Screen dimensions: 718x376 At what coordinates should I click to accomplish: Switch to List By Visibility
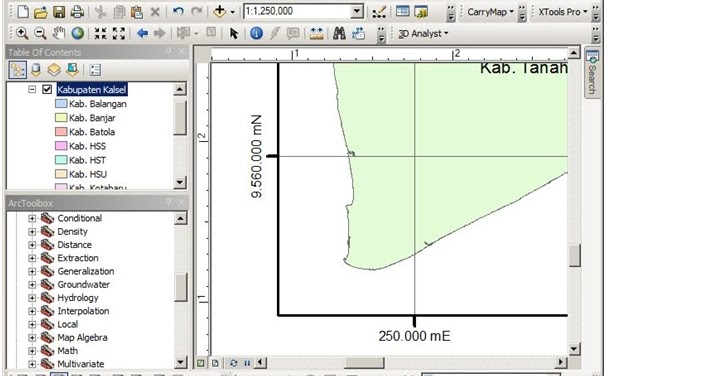(x=54, y=70)
